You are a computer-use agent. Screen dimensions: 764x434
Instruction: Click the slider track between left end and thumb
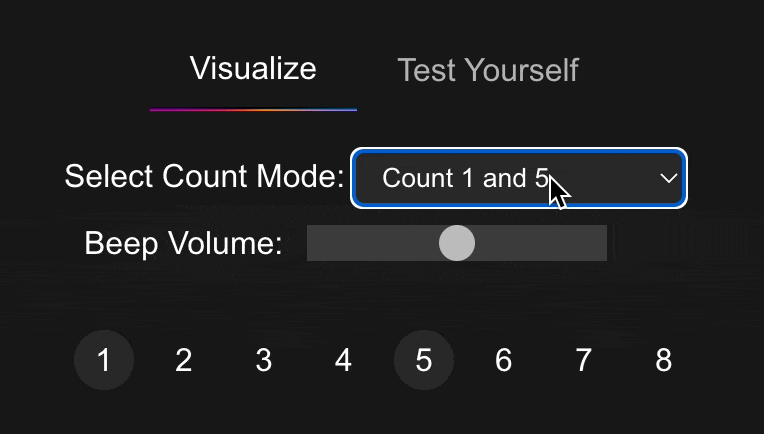pos(373,243)
